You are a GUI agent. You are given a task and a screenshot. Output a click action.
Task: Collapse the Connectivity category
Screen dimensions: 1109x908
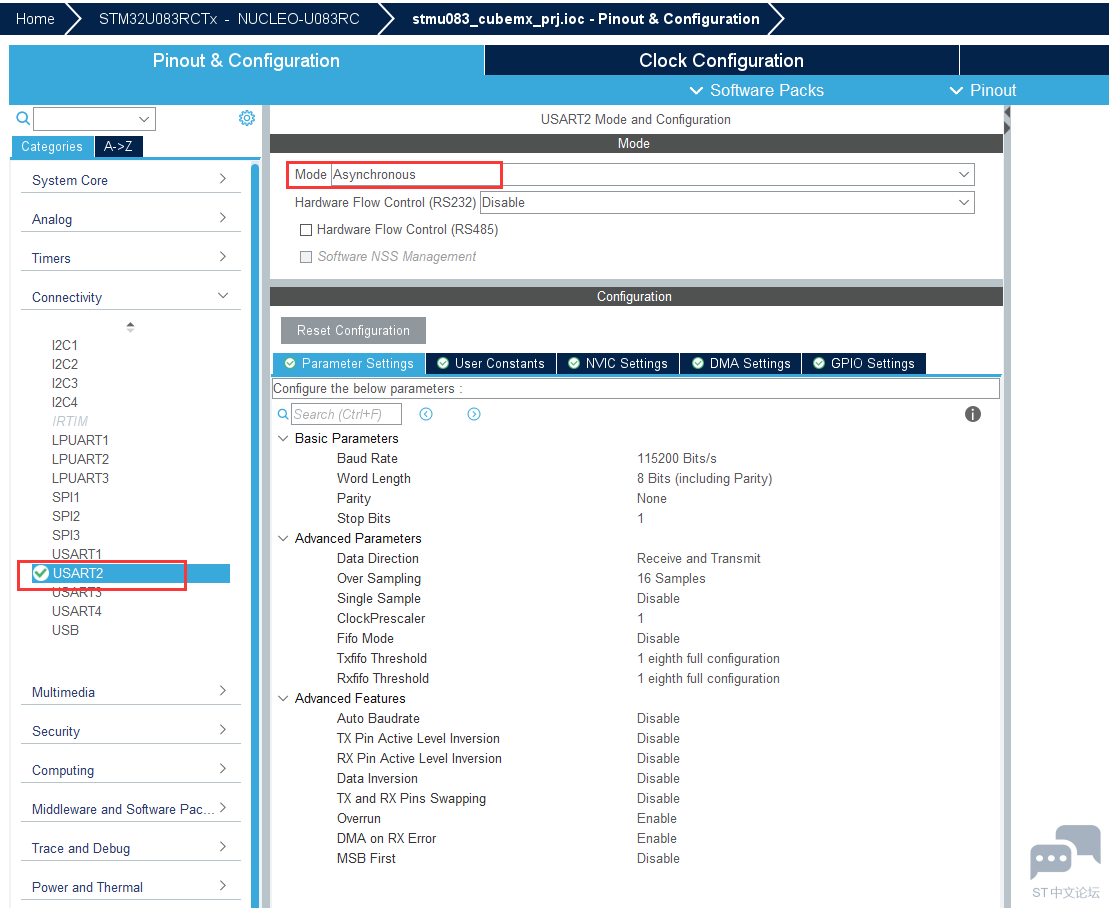(131, 296)
